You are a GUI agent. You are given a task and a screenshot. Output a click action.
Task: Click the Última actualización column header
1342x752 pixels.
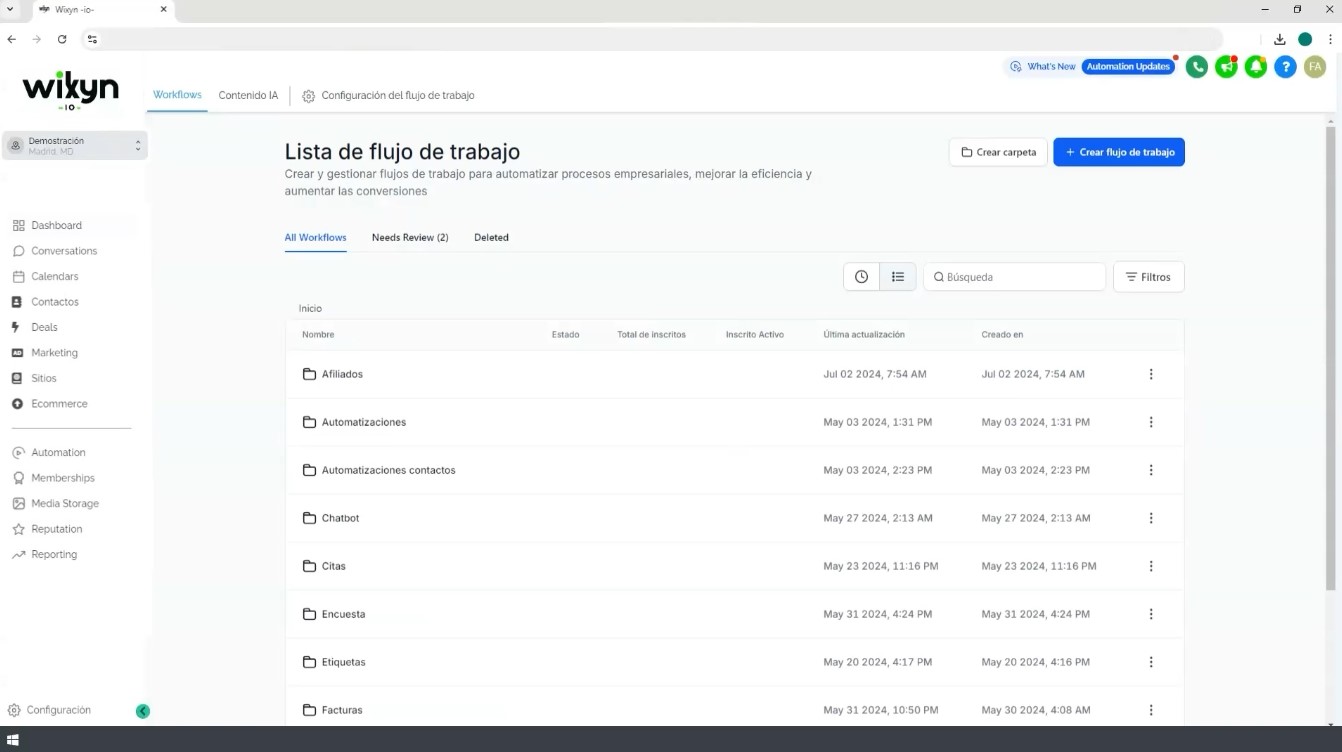(x=864, y=335)
